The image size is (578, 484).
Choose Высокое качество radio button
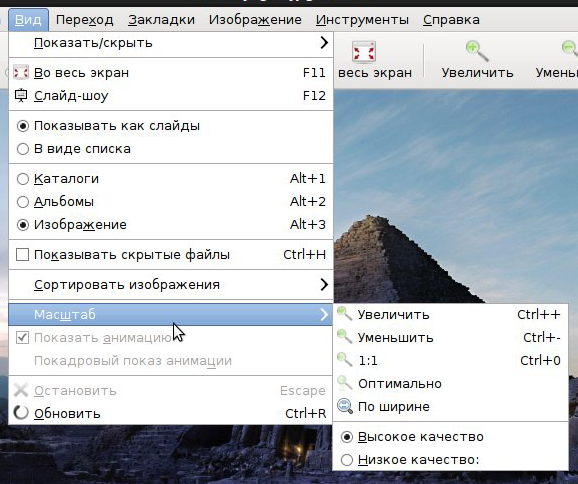(347, 437)
